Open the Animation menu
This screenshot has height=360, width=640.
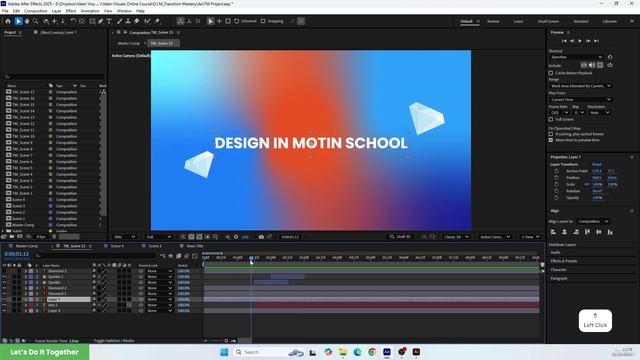(x=90, y=11)
